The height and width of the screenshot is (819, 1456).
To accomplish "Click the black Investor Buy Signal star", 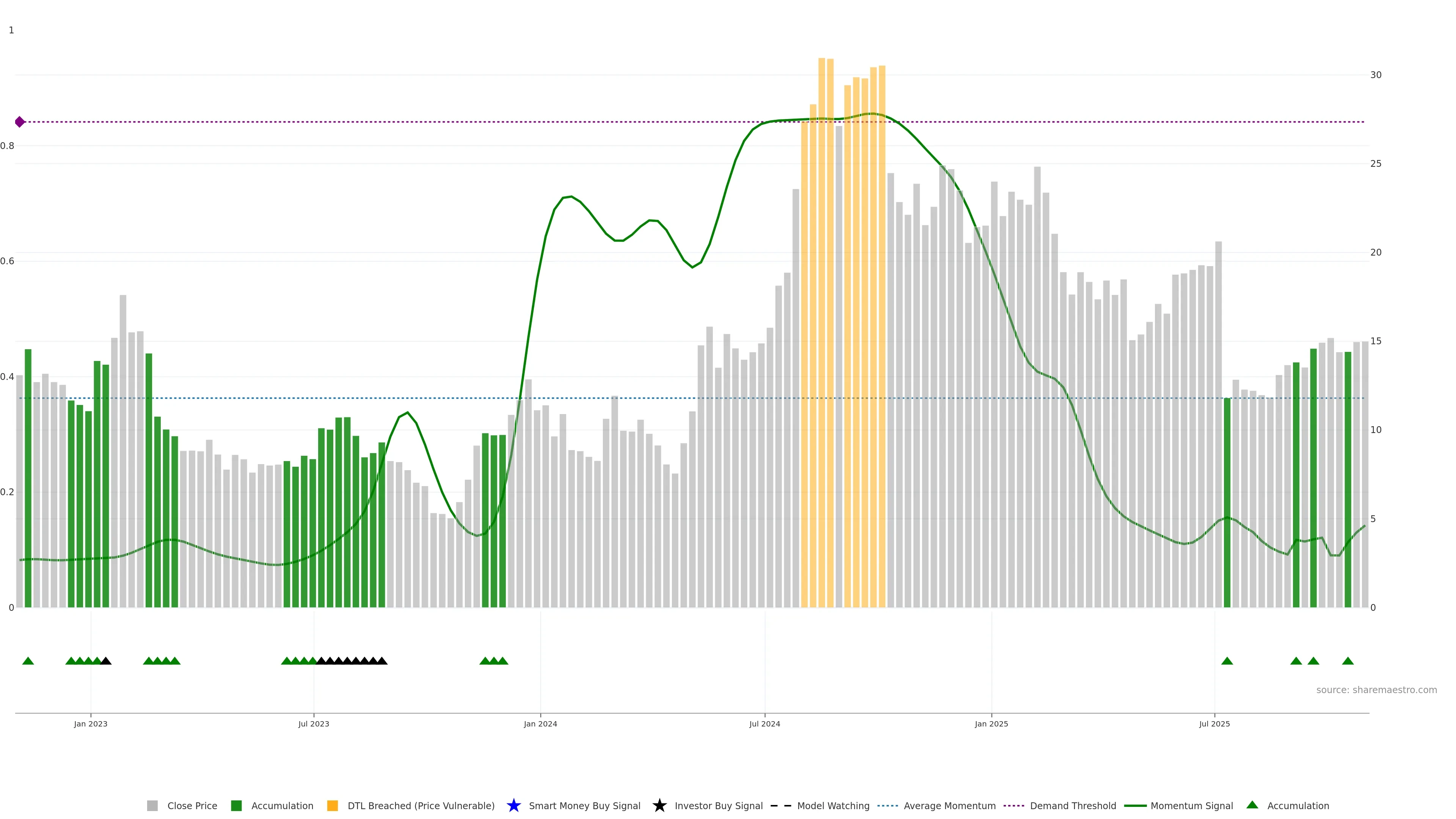I will pyautogui.click(x=659, y=805).
